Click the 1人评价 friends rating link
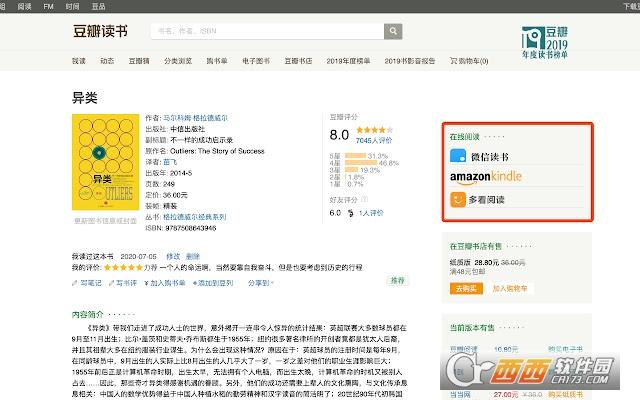Image resolution: width=640 pixels, height=400 pixels. point(371,213)
